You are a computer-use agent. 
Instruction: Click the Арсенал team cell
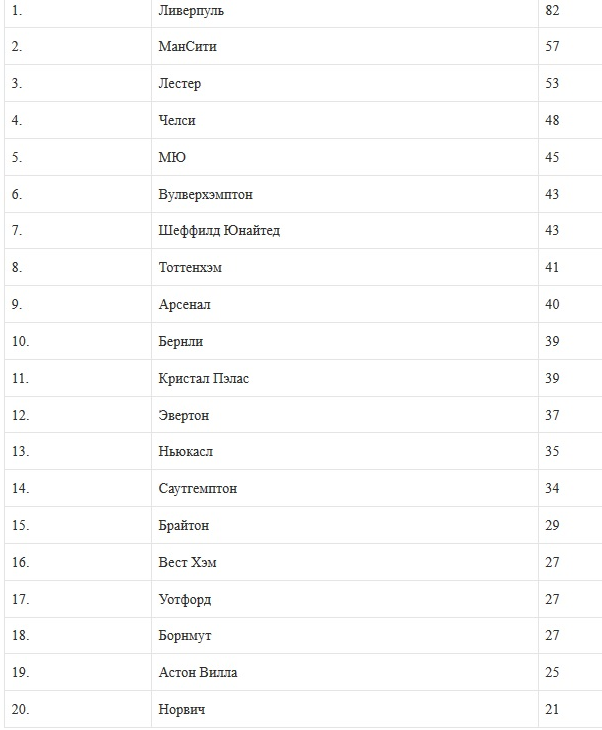184,305
